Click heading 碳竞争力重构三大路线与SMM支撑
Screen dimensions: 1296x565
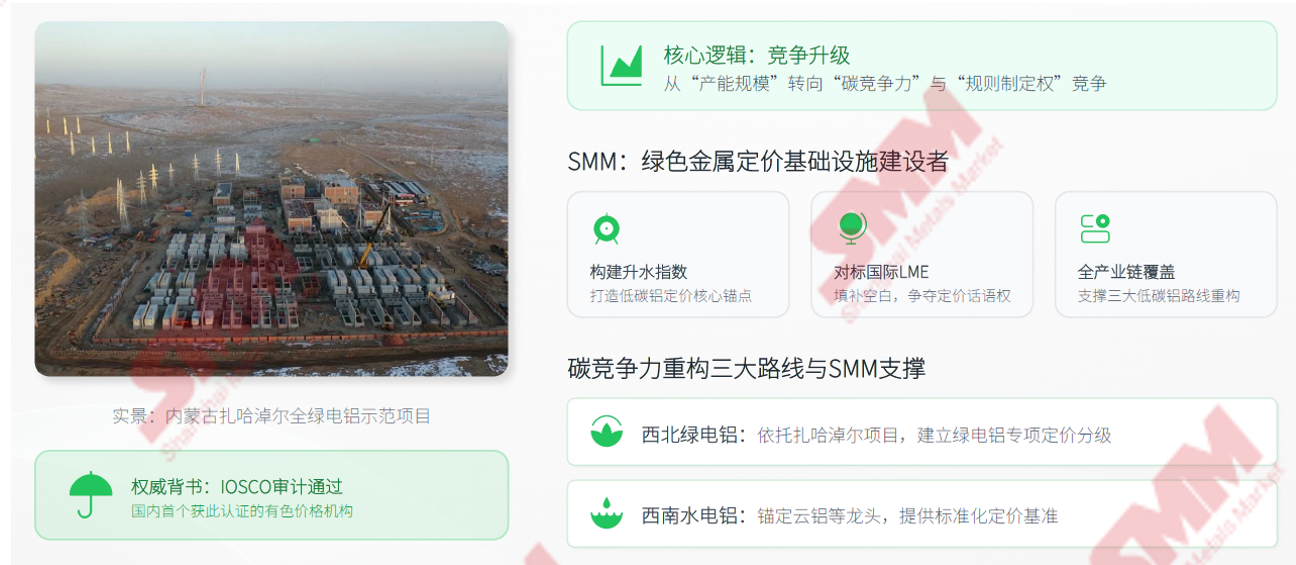pos(746,368)
